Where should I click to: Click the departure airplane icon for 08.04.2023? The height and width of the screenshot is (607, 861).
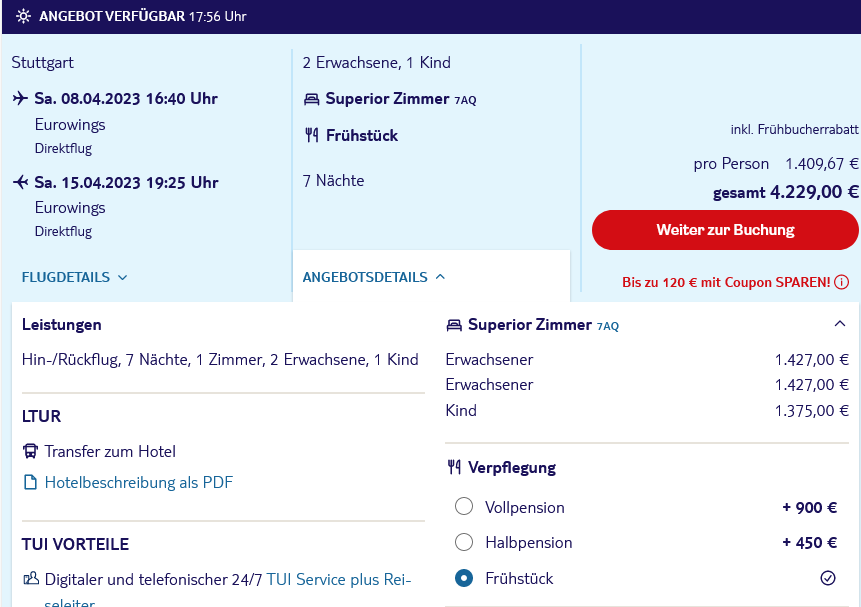(20, 98)
